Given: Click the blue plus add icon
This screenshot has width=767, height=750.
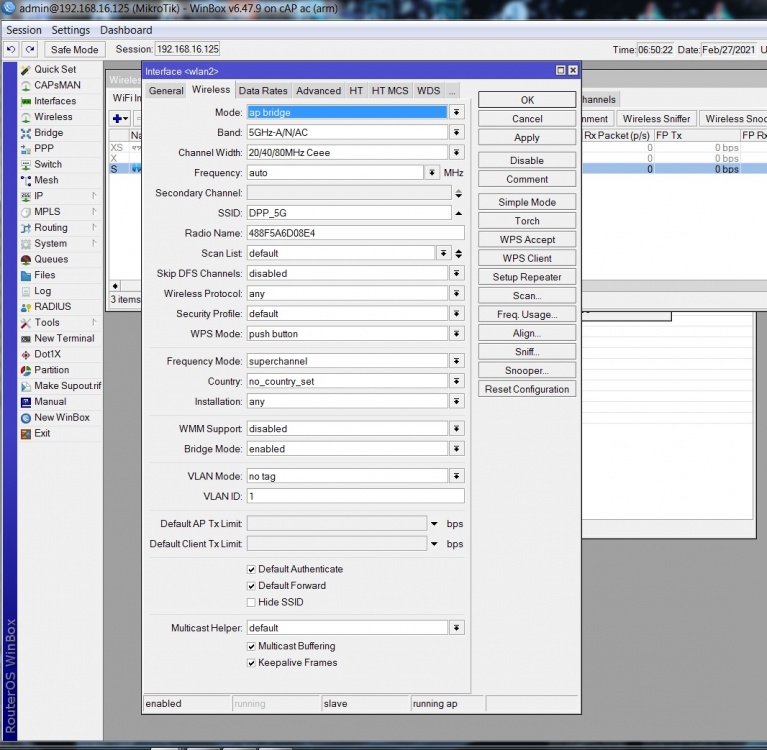Looking at the screenshot, I should click(x=116, y=118).
